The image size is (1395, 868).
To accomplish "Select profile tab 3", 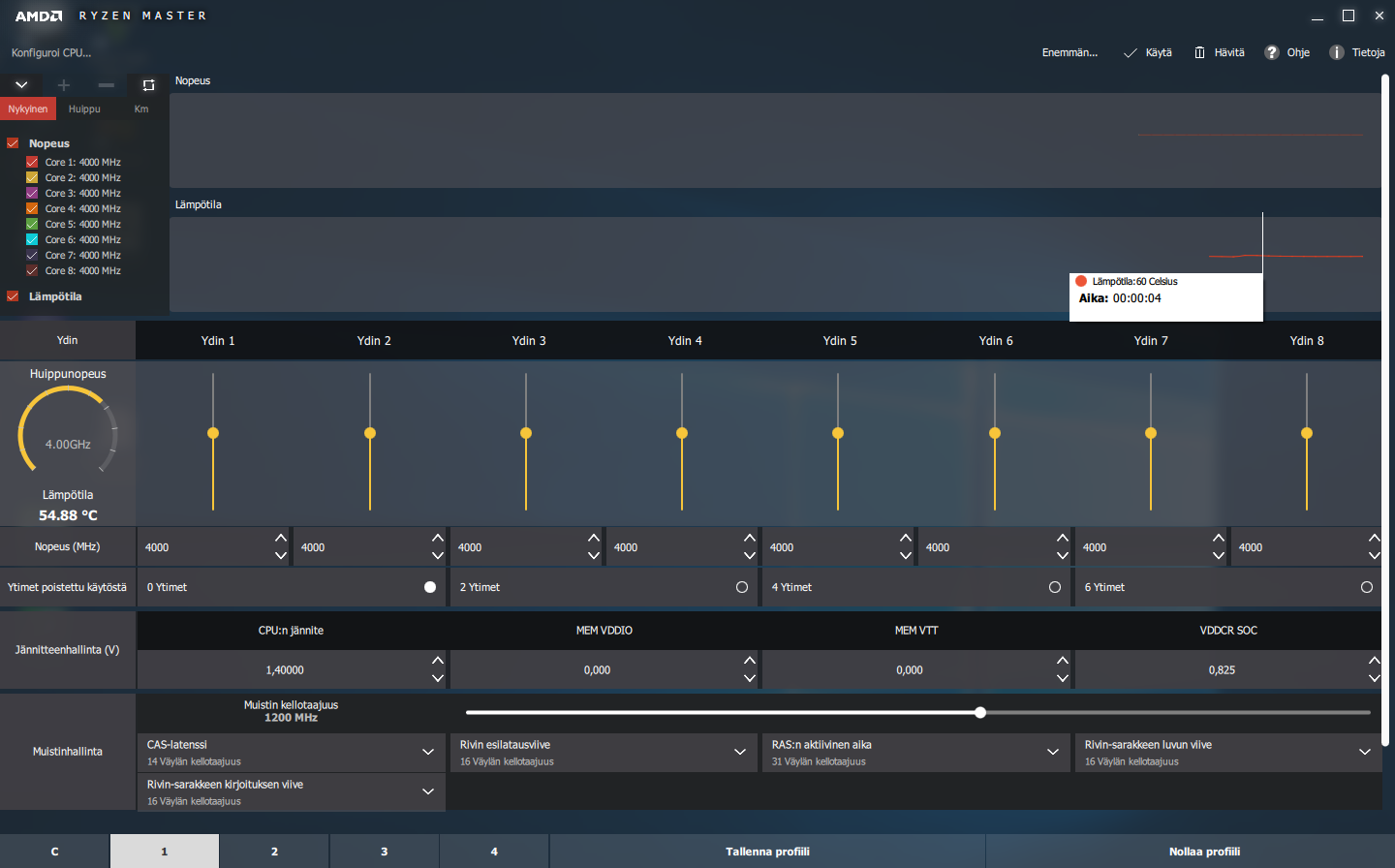I will coord(385,852).
